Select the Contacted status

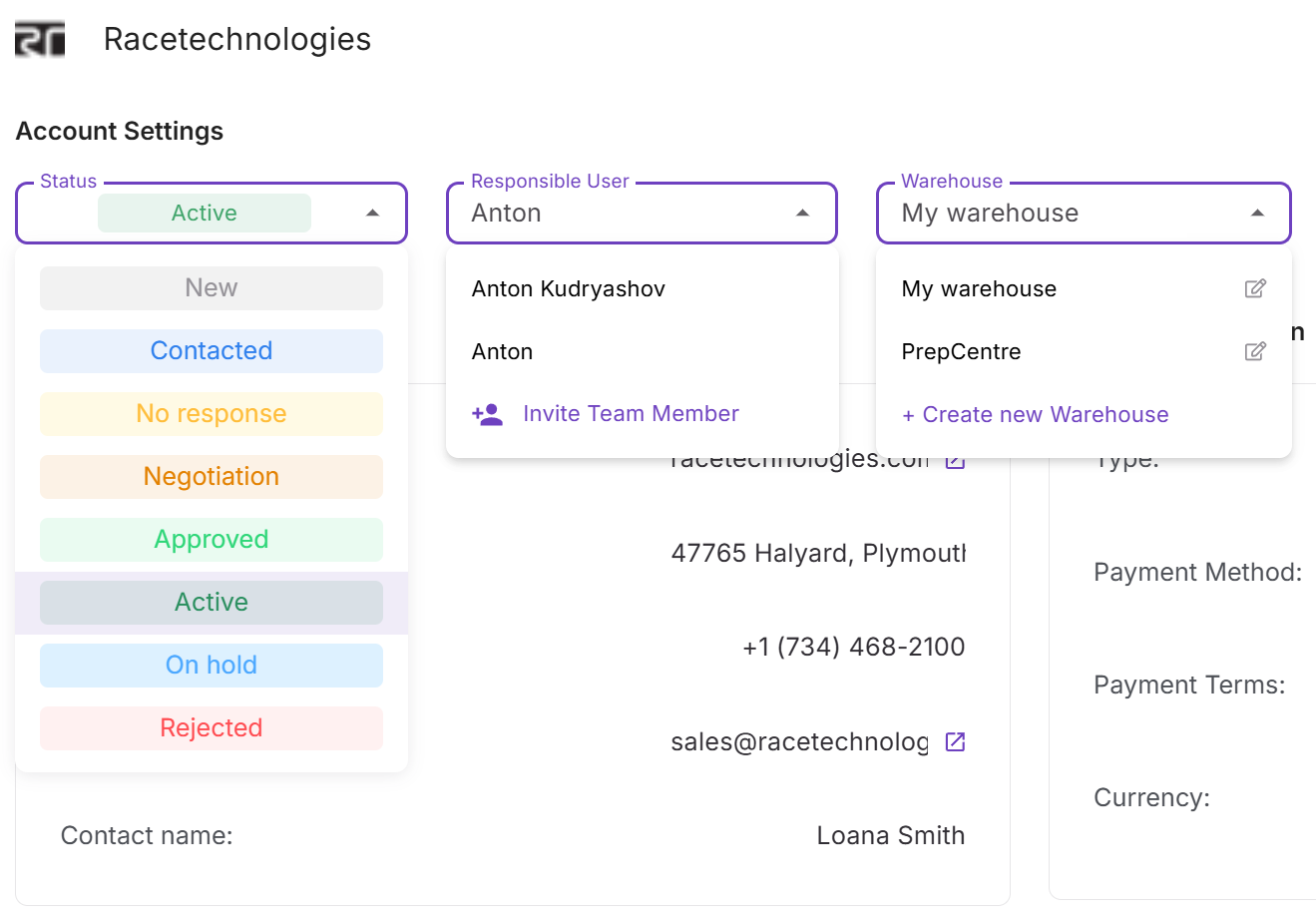coord(211,350)
